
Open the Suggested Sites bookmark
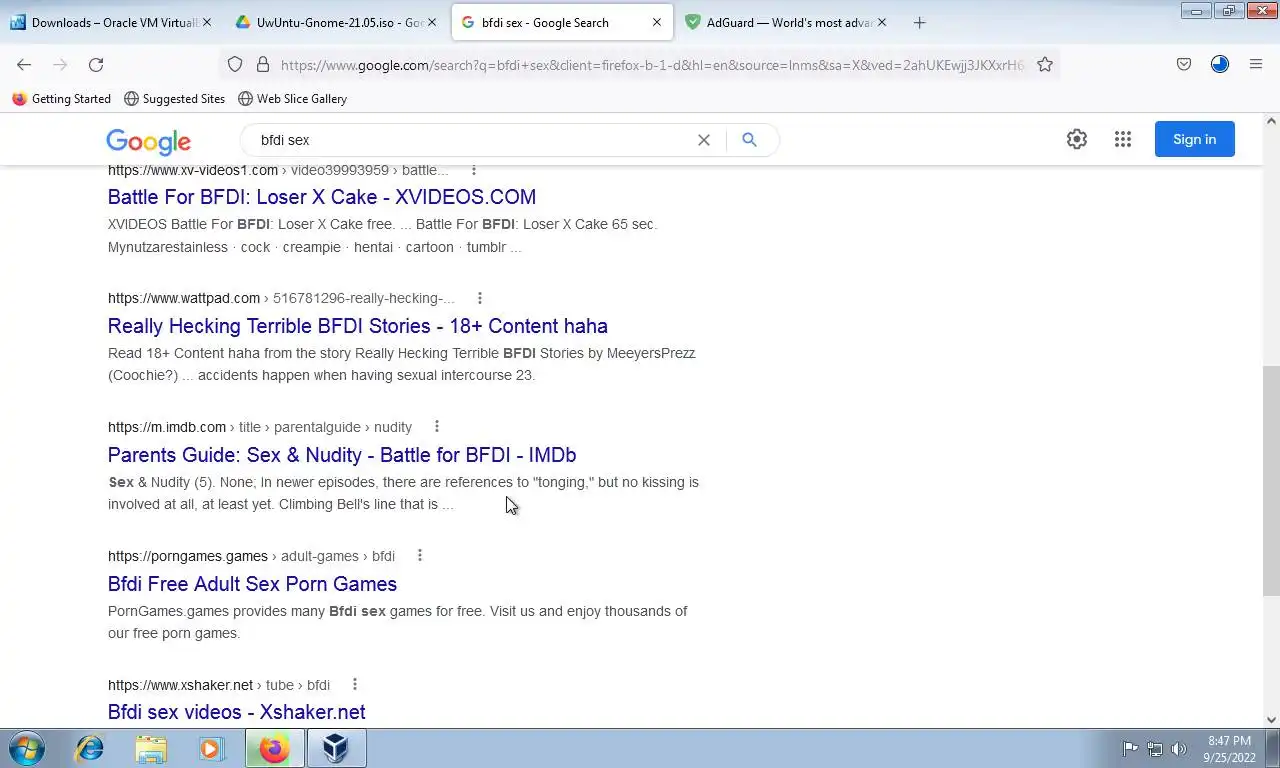[x=174, y=99]
